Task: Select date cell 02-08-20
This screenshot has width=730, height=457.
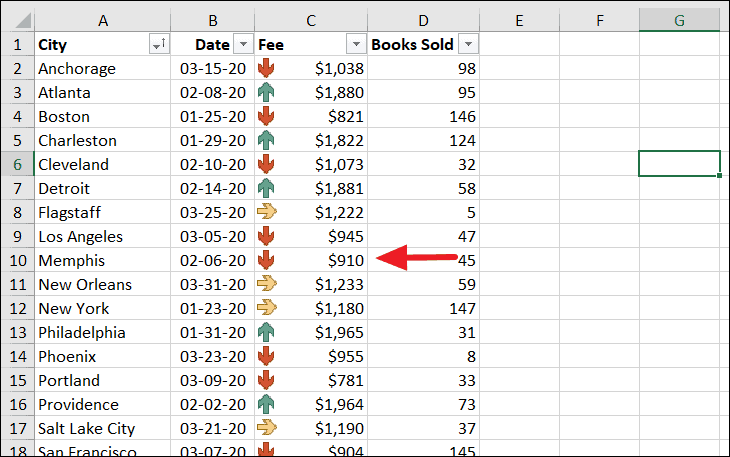Action: [x=213, y=93]
